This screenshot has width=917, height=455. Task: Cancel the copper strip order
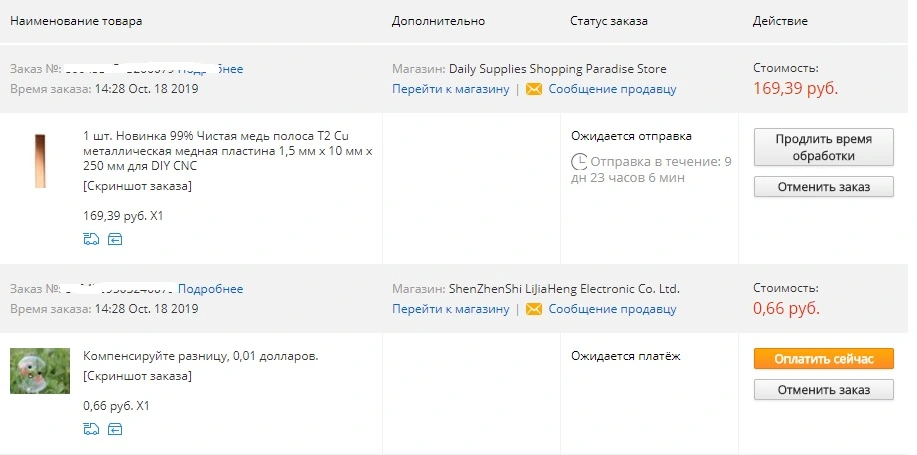coord(823,187)
